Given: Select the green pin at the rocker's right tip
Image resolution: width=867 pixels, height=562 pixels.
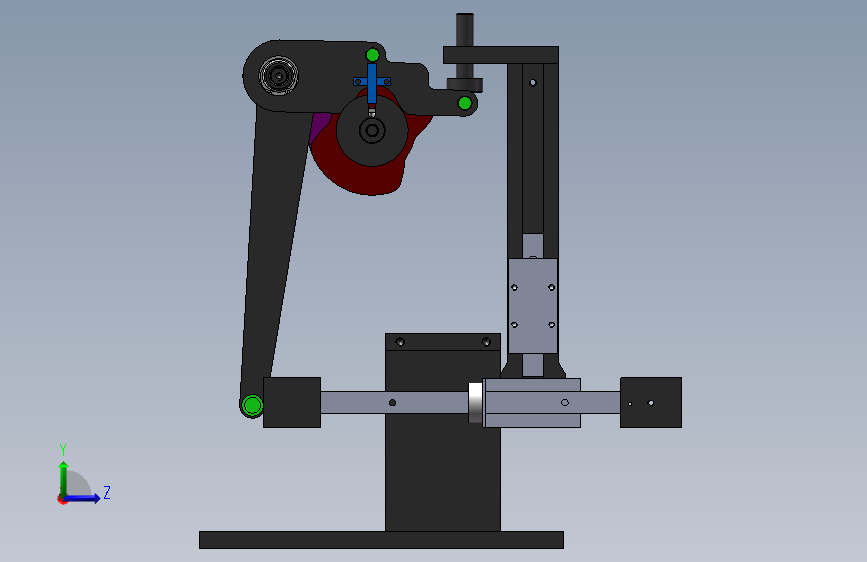Looking at the screenshot, I should tap(465, 103).
